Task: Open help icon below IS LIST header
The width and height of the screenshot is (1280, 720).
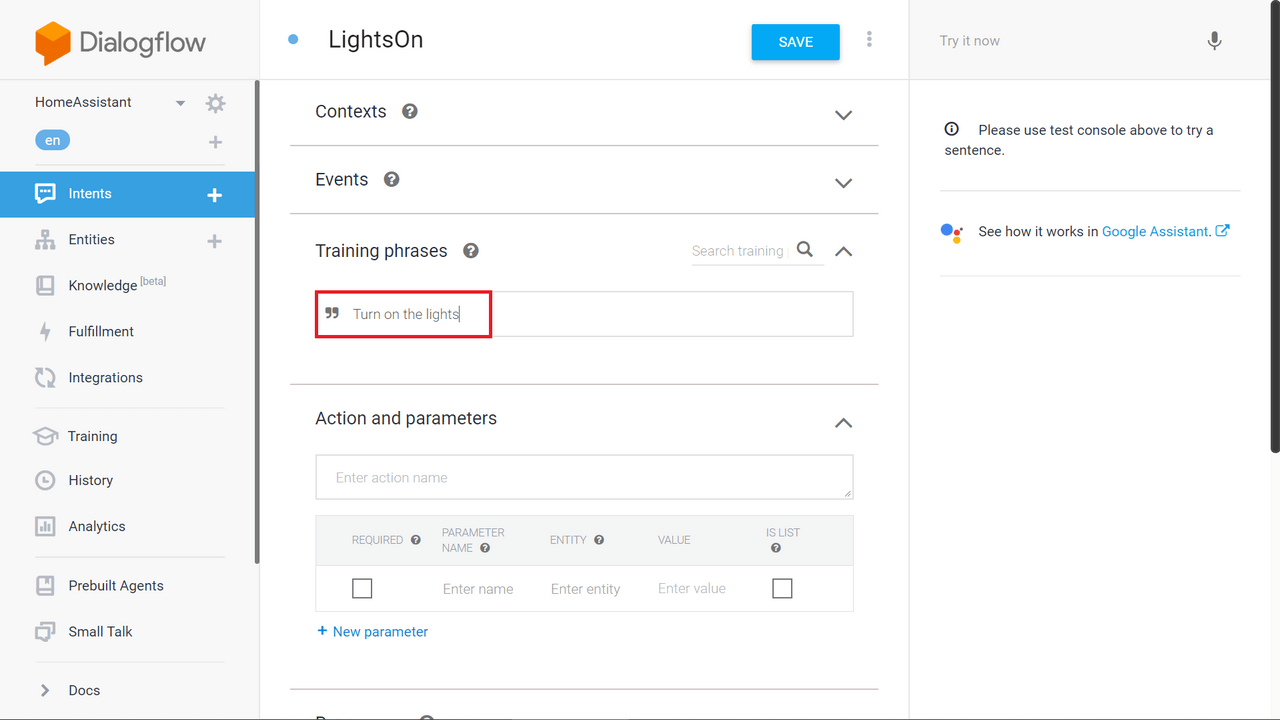Action: pyautogui.click(x=776, y=548)
